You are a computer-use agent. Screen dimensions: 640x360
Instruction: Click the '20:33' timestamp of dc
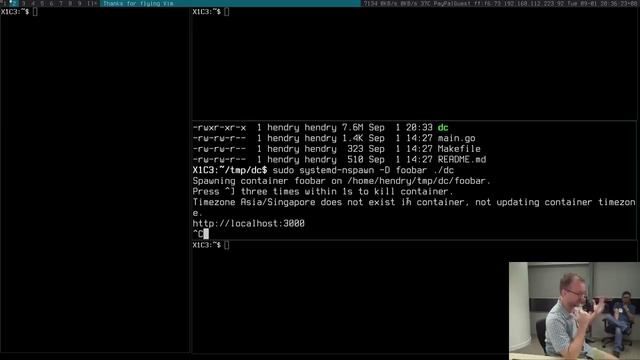(419, 128)
